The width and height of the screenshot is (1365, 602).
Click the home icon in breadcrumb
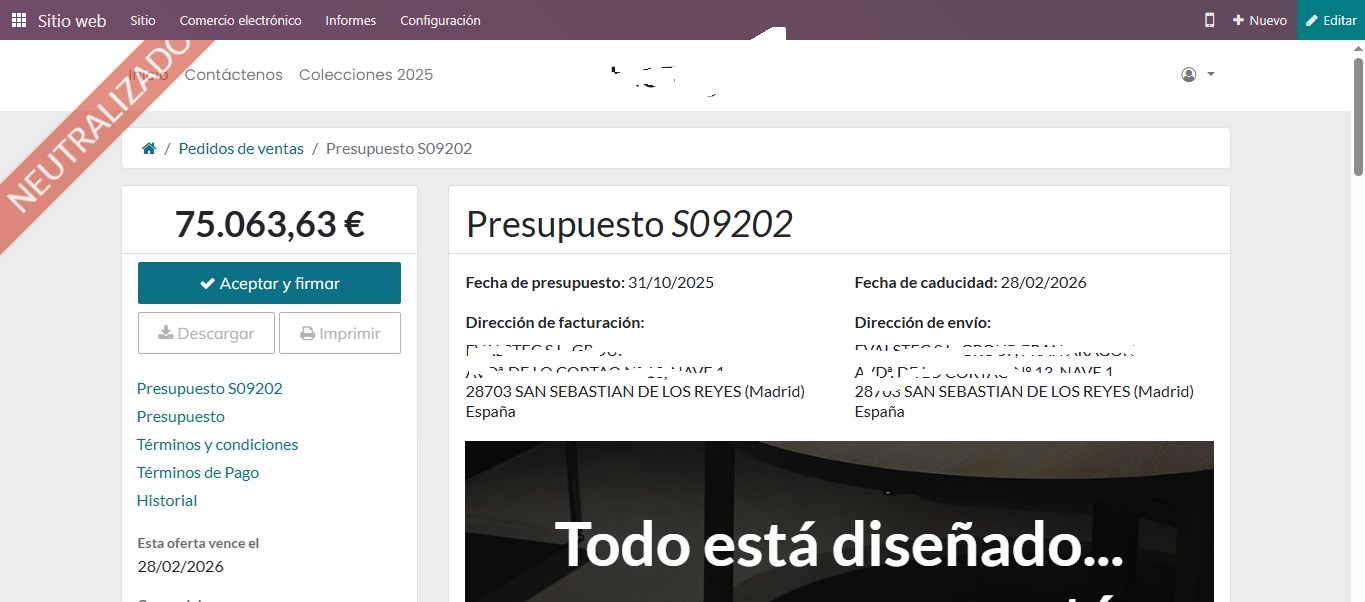(x=149, y=149)
